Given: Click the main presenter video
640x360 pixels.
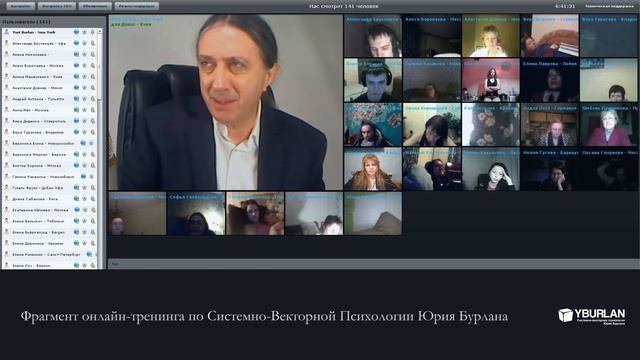Looking at the screenshot, I should click(226, 102).
